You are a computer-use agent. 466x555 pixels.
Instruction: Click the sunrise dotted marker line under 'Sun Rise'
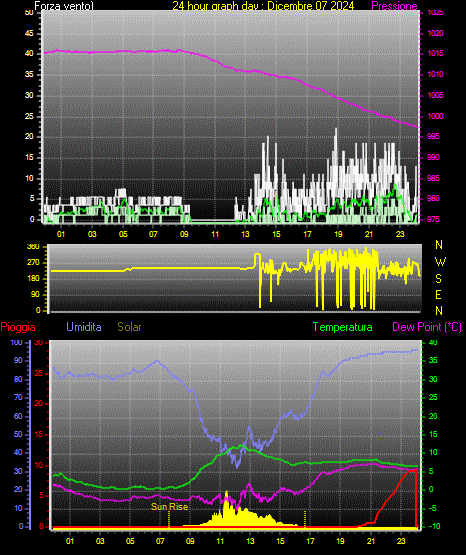[169, 519]
